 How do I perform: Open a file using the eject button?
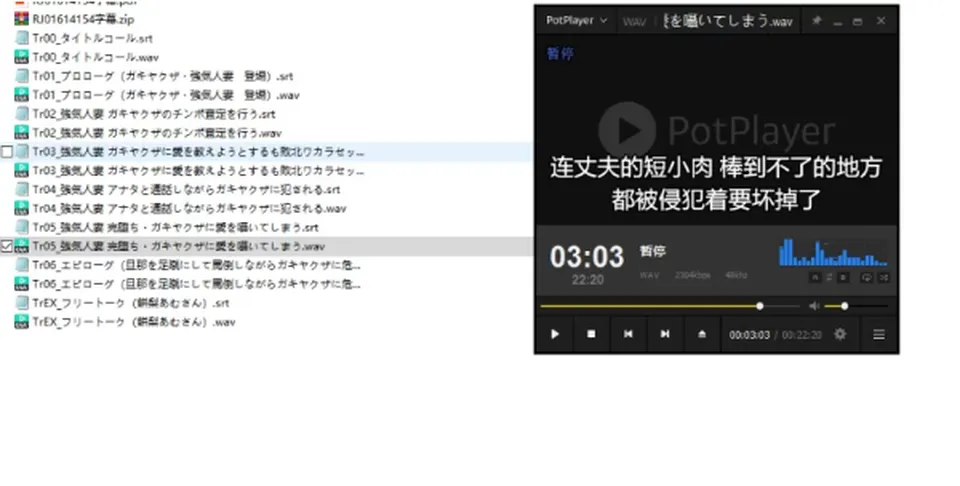coord(702,334)
